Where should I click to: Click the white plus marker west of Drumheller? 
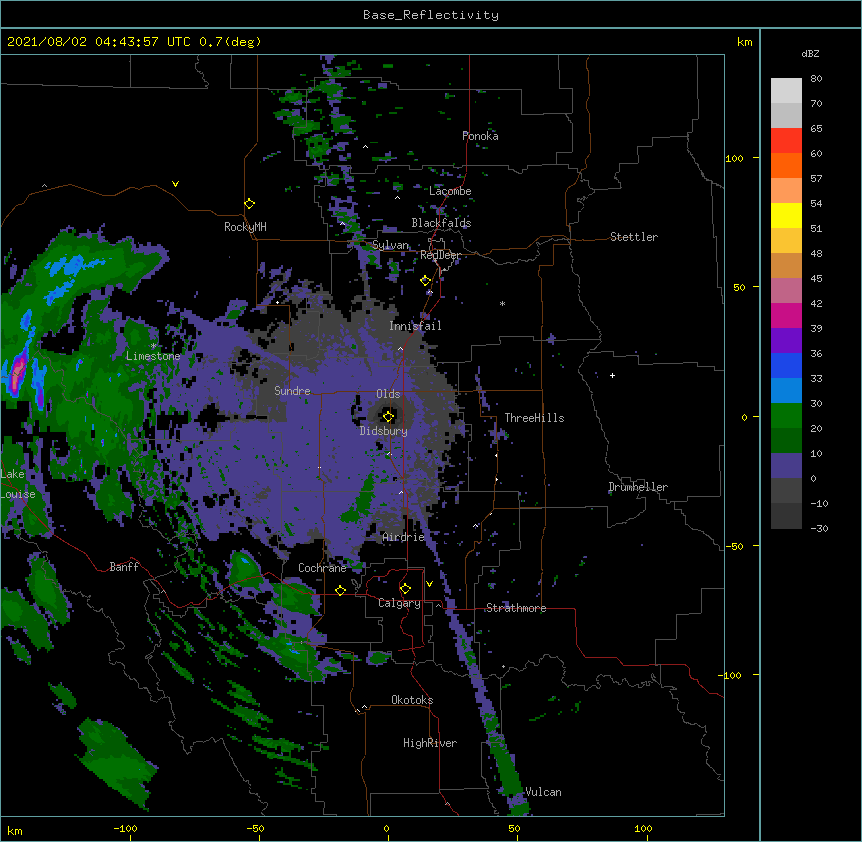pyautogui.click(x=612, y=375)
